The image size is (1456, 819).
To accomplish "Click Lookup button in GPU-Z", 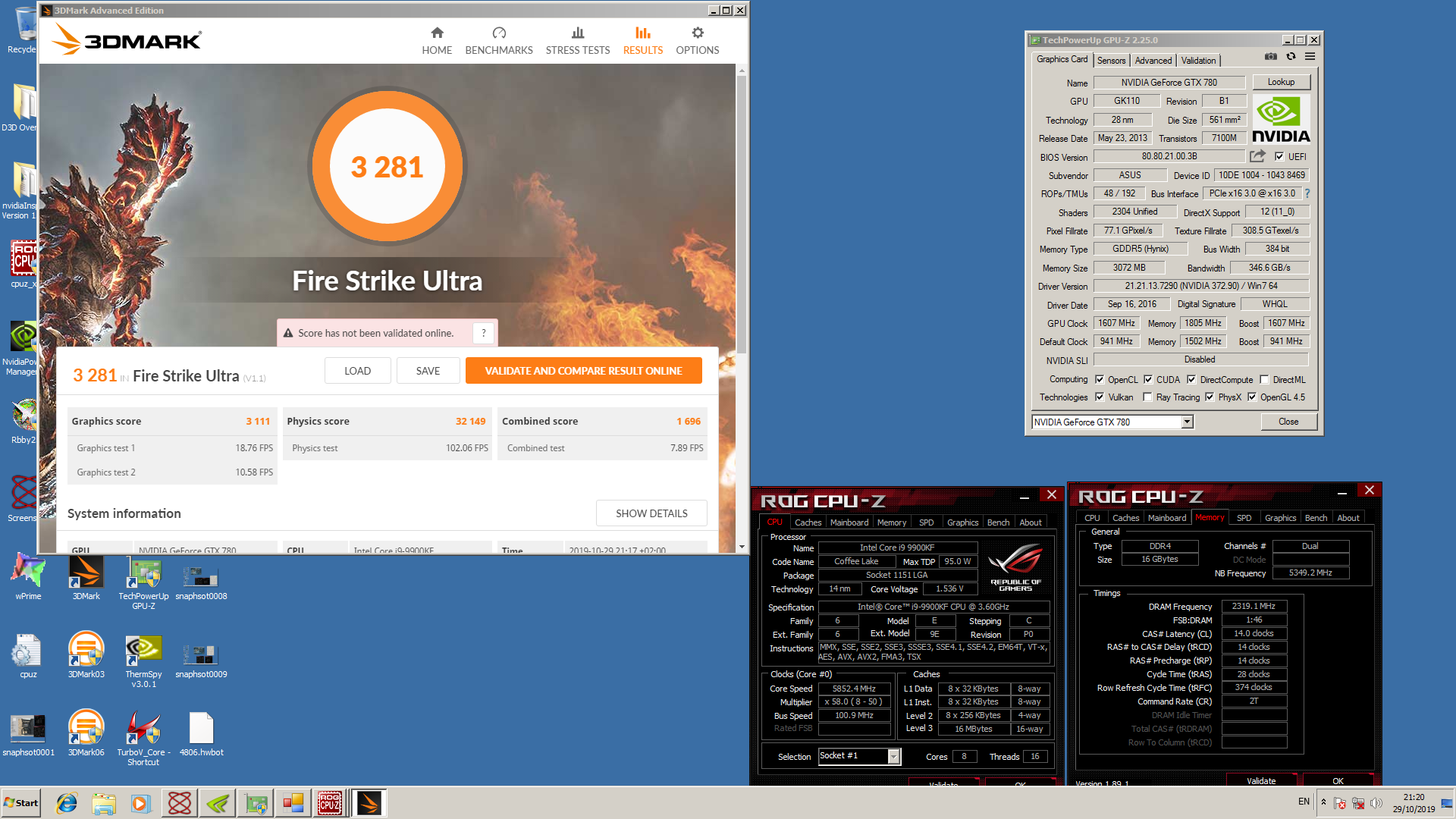I will pos(1281,82).
